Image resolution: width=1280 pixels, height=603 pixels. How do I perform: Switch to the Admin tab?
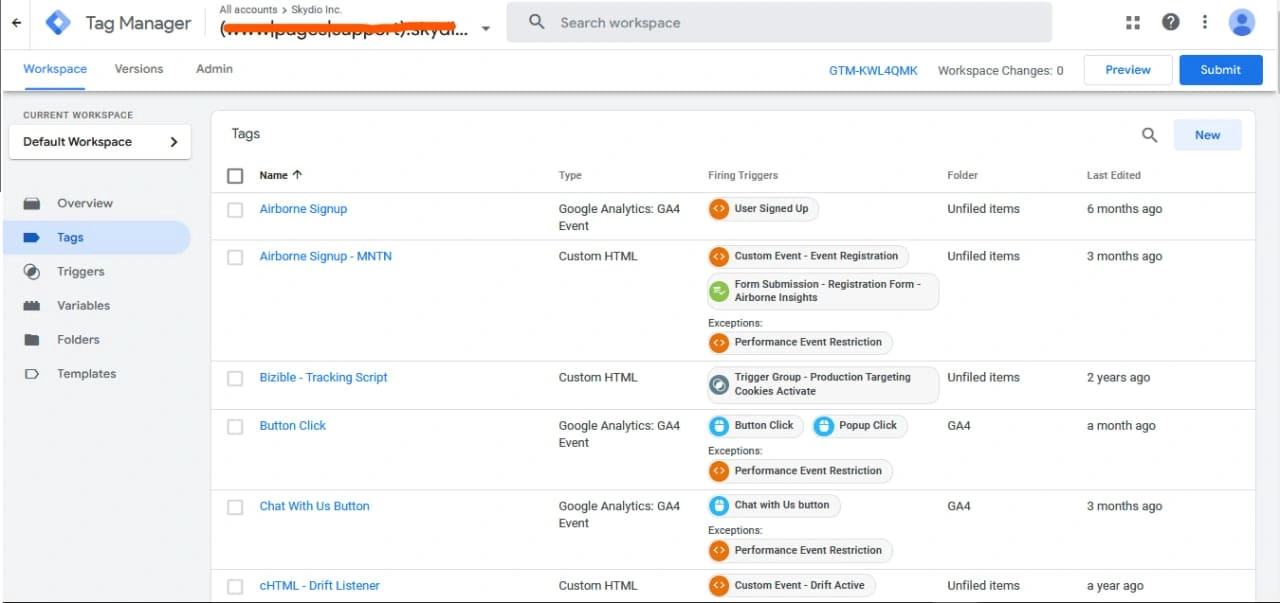[x=214, y=69]
